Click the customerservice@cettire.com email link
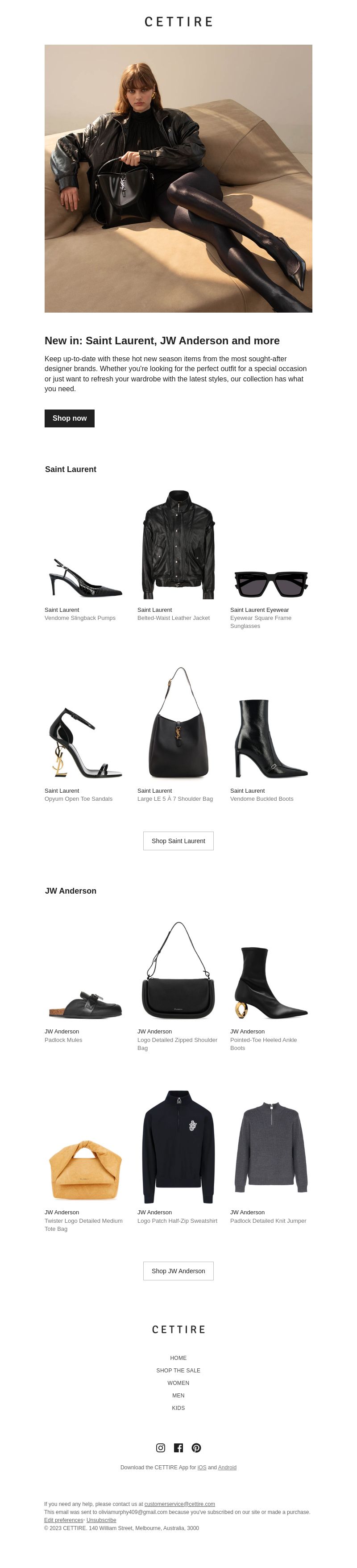Image resolution: width=357 pixels, height=1568 pixels. coord(179,1504)
